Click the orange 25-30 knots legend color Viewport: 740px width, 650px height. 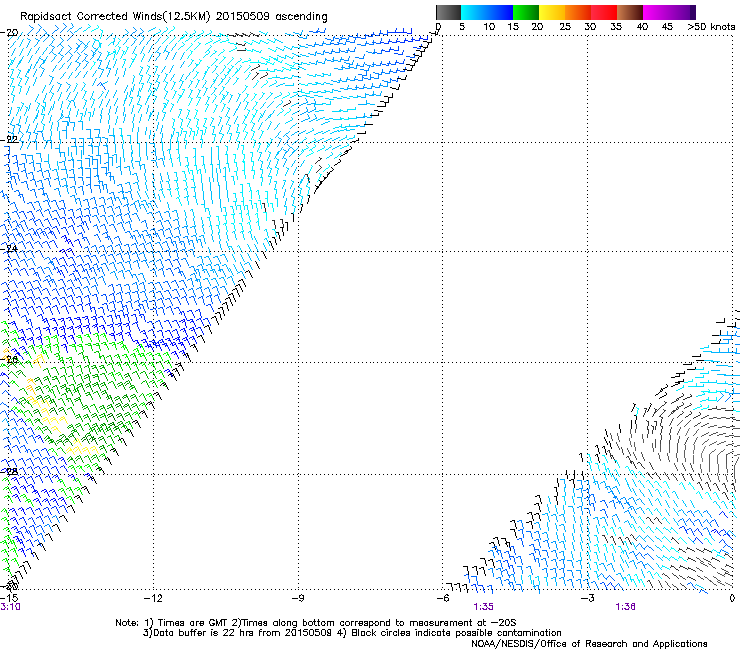578,12
